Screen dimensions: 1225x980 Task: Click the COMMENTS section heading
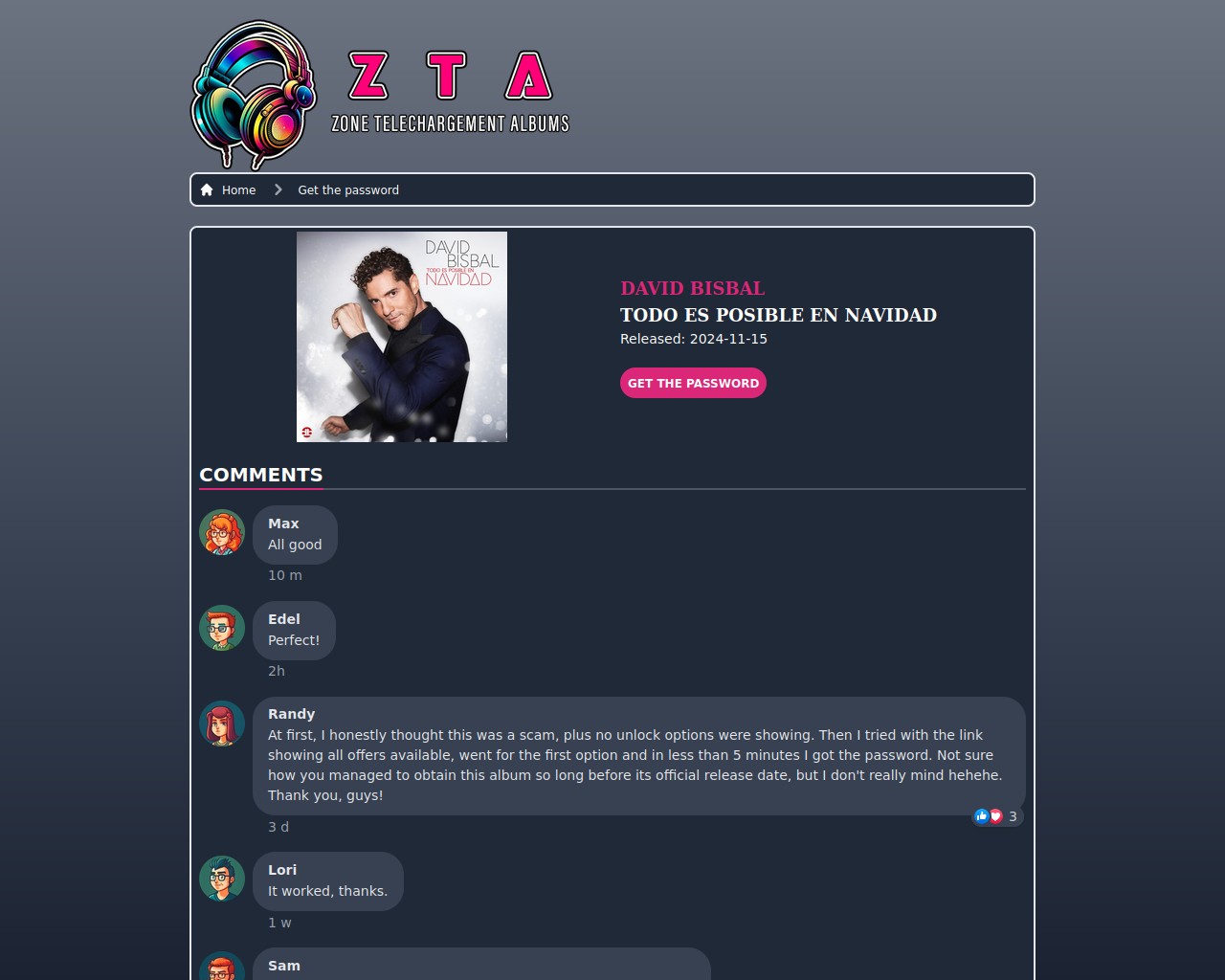261,475
